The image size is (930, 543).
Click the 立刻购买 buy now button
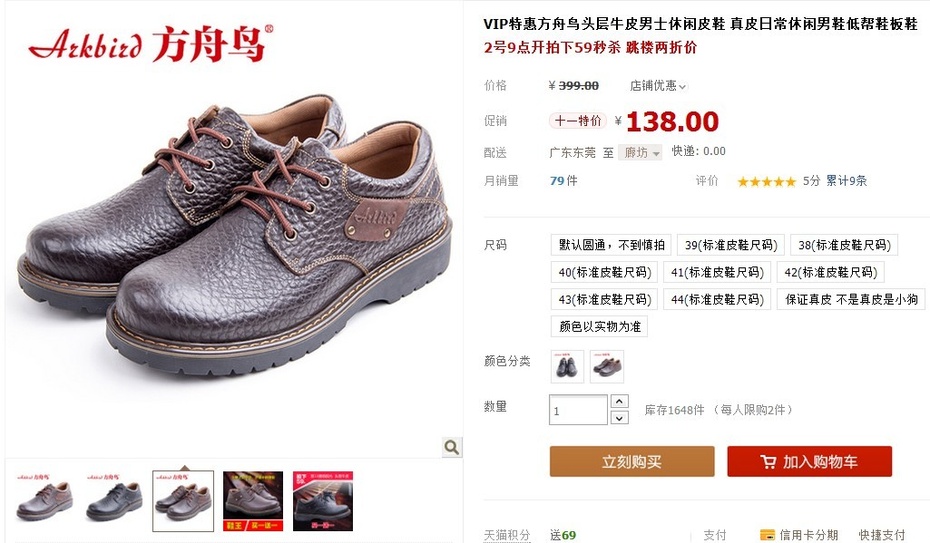[x=632, y=461]
